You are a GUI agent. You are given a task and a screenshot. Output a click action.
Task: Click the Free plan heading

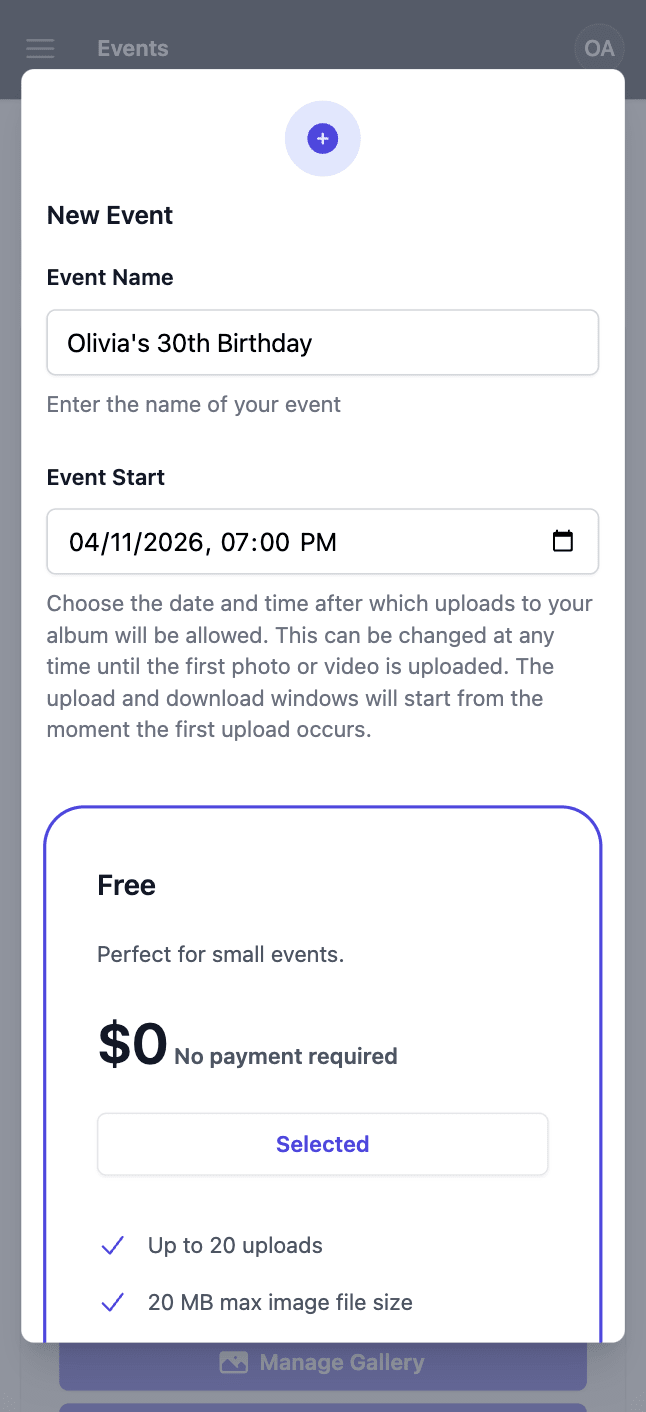126,884
